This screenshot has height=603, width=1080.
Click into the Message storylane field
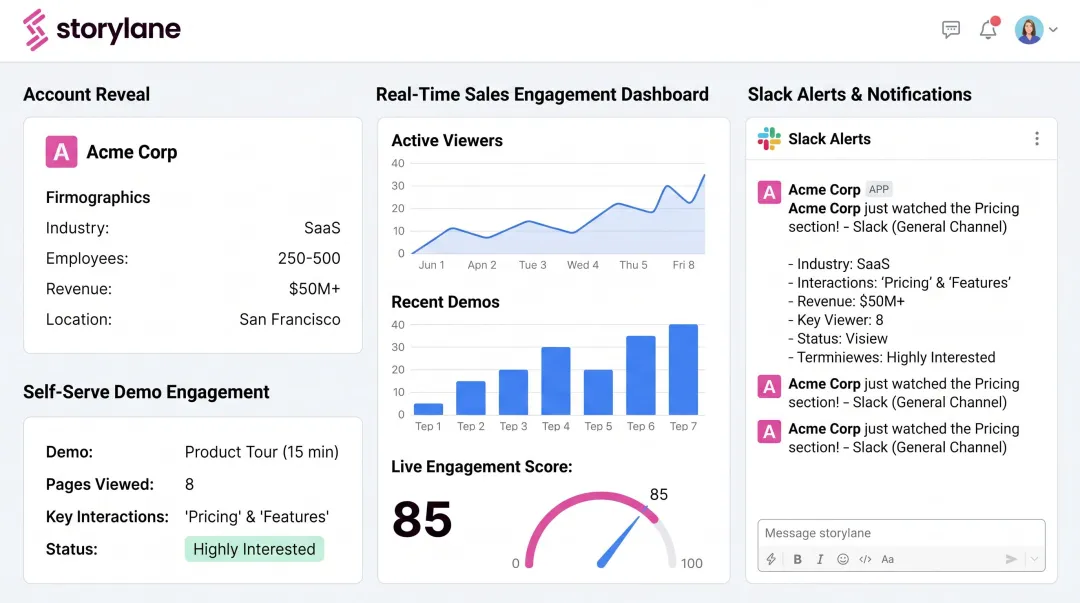(901, 533)
